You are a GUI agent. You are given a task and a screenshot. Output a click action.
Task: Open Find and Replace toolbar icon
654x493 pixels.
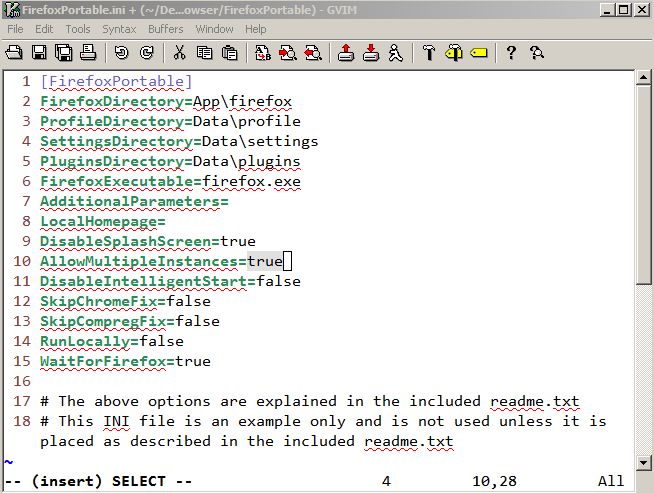tap(263, 53)
